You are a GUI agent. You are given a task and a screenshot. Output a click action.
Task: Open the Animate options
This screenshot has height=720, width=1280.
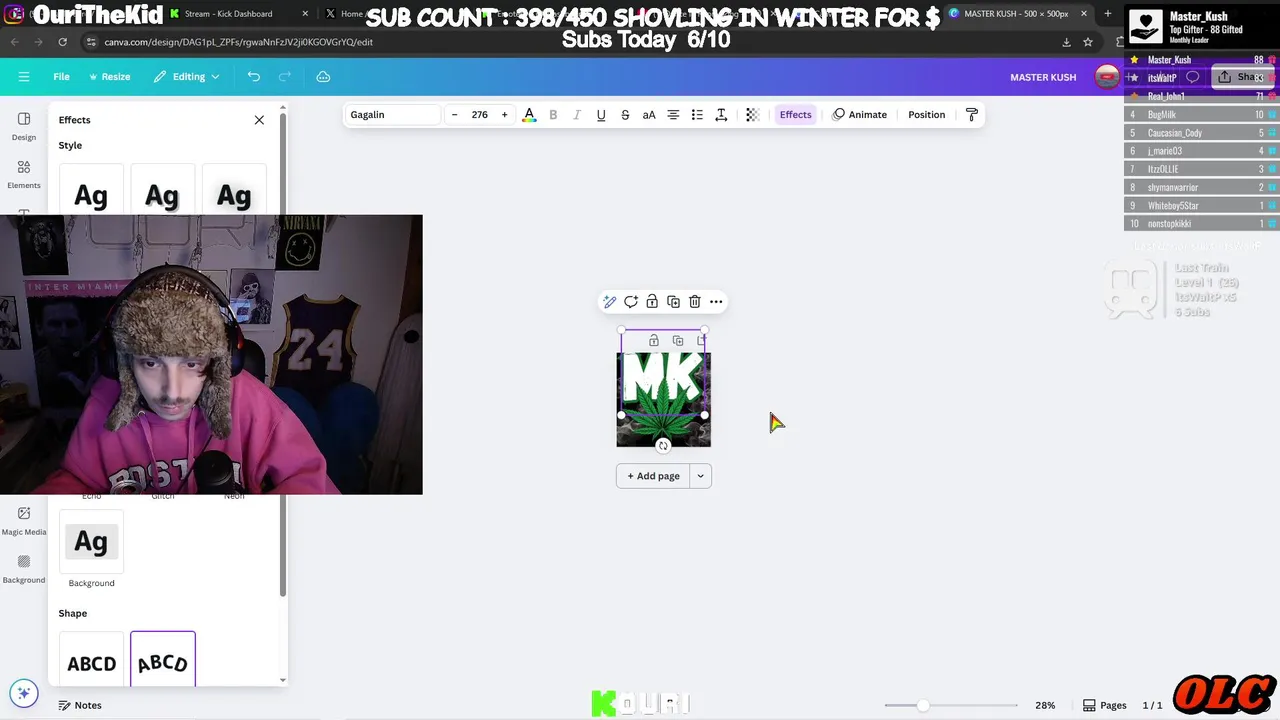(x=860, y=115)
